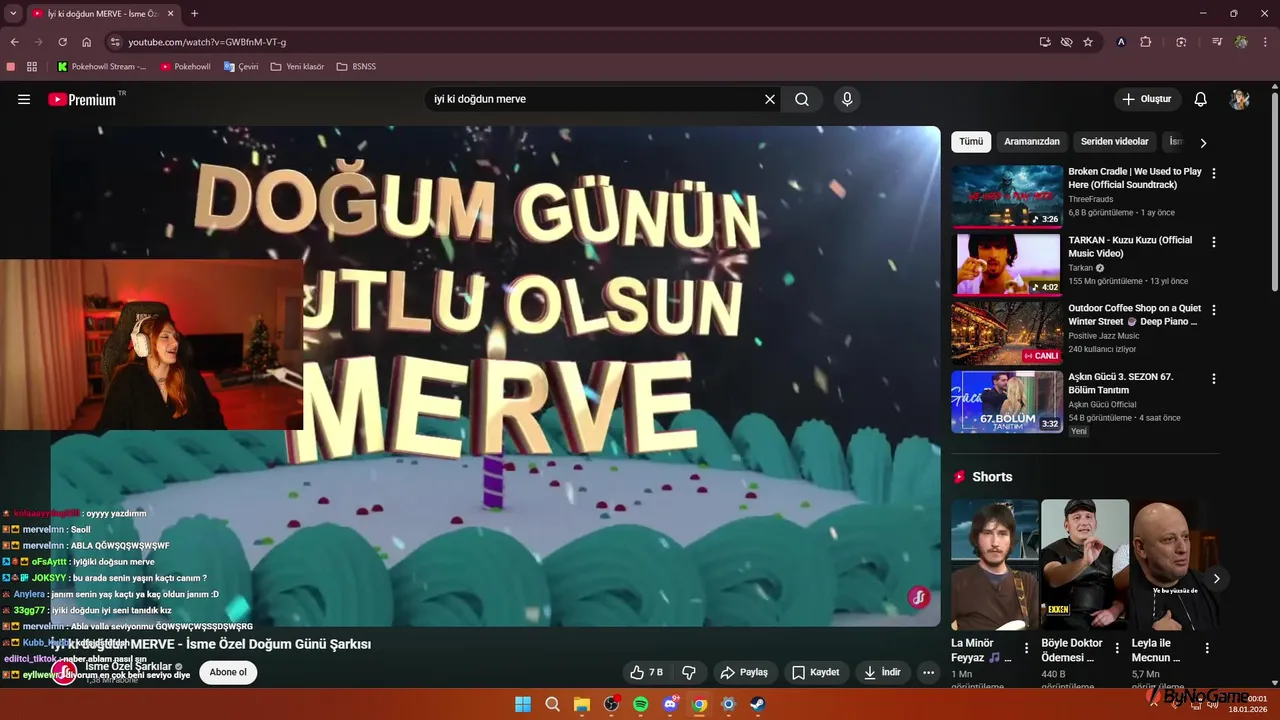
Task: Go to browser home page icon
Action: pos(86,42)
